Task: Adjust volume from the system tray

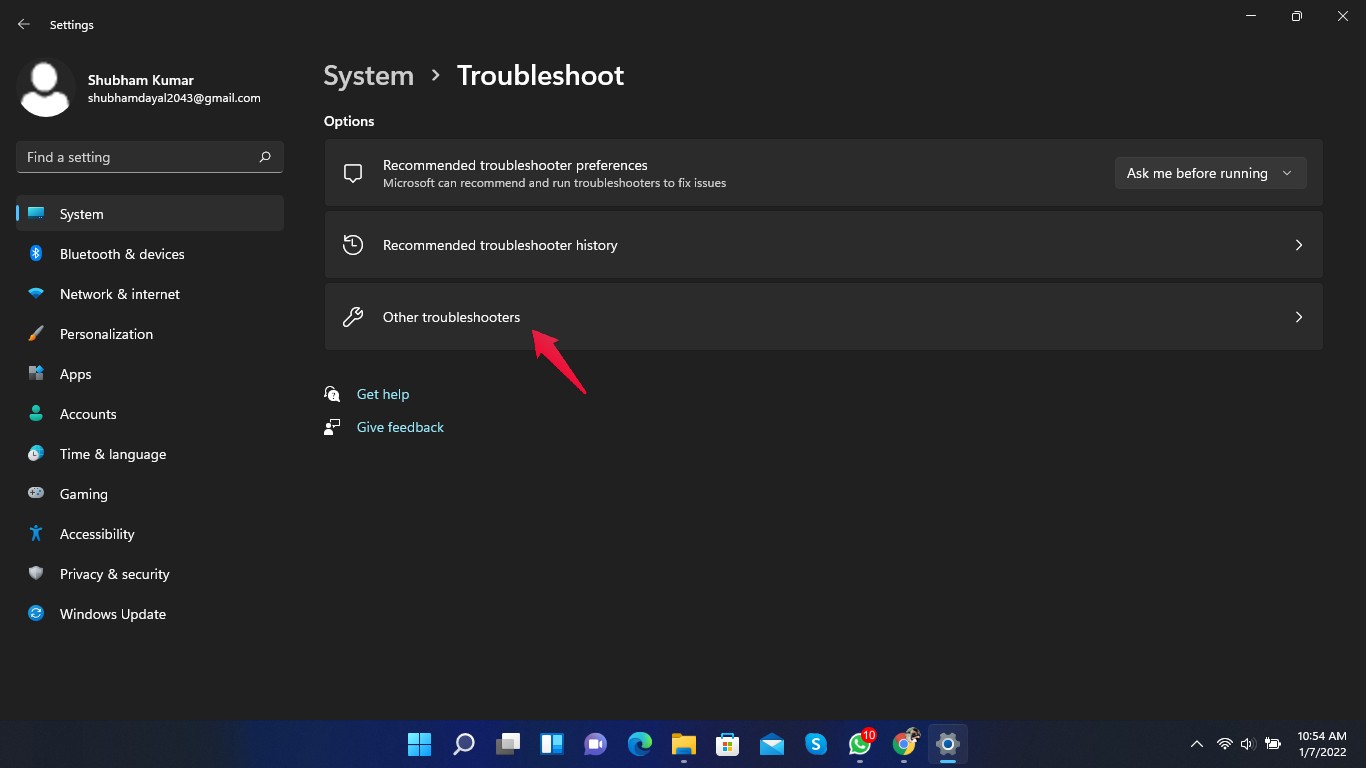Action: 1247,744
